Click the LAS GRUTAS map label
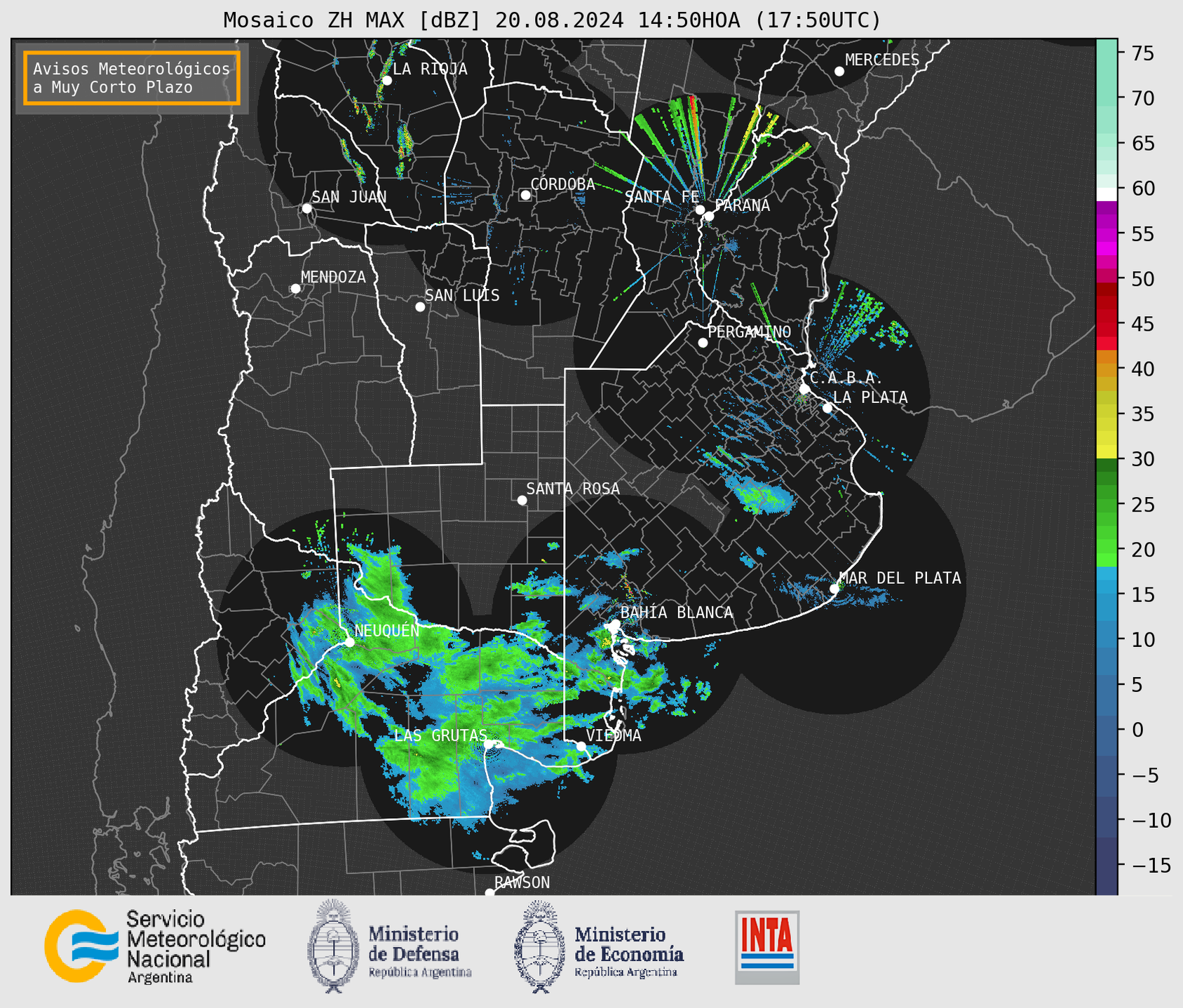This screenshot has width=1183, height=1008. click(440, 735)
